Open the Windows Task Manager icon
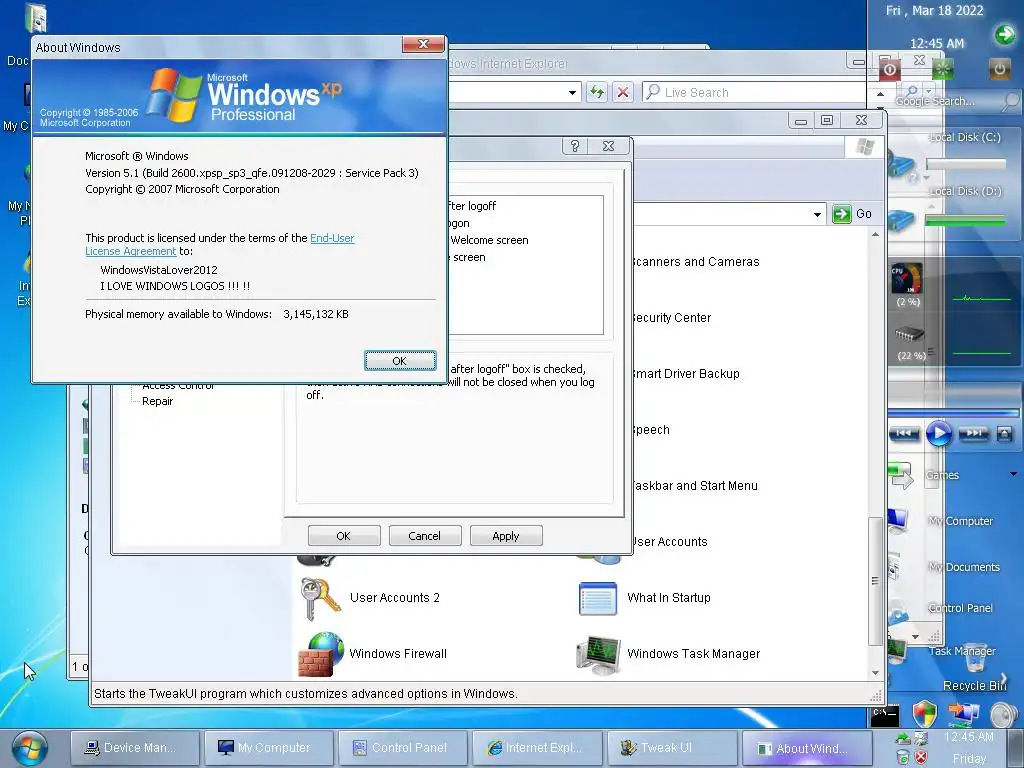This screenshot has width=1024, height=768. 598,654
